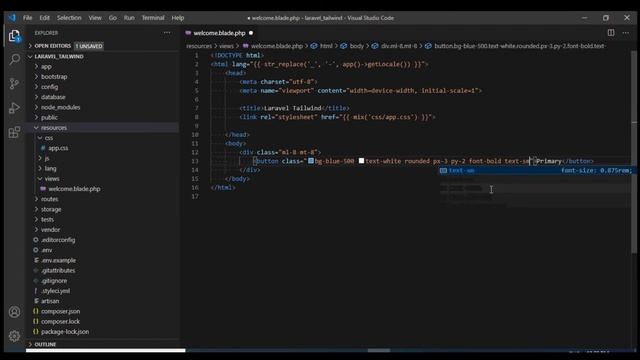Open the Search view icon
The width and height of the screenshot is (640, 360).
14,60
